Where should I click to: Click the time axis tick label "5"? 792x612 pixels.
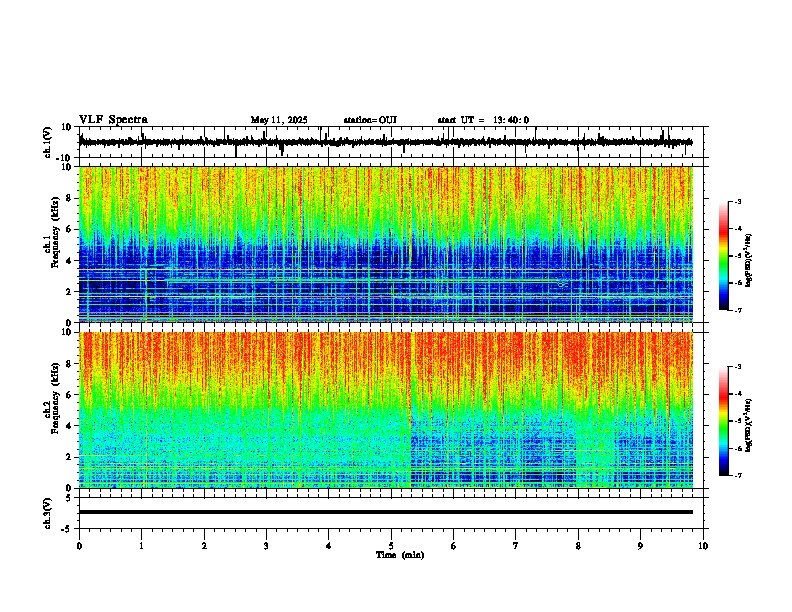coord(391,546)
